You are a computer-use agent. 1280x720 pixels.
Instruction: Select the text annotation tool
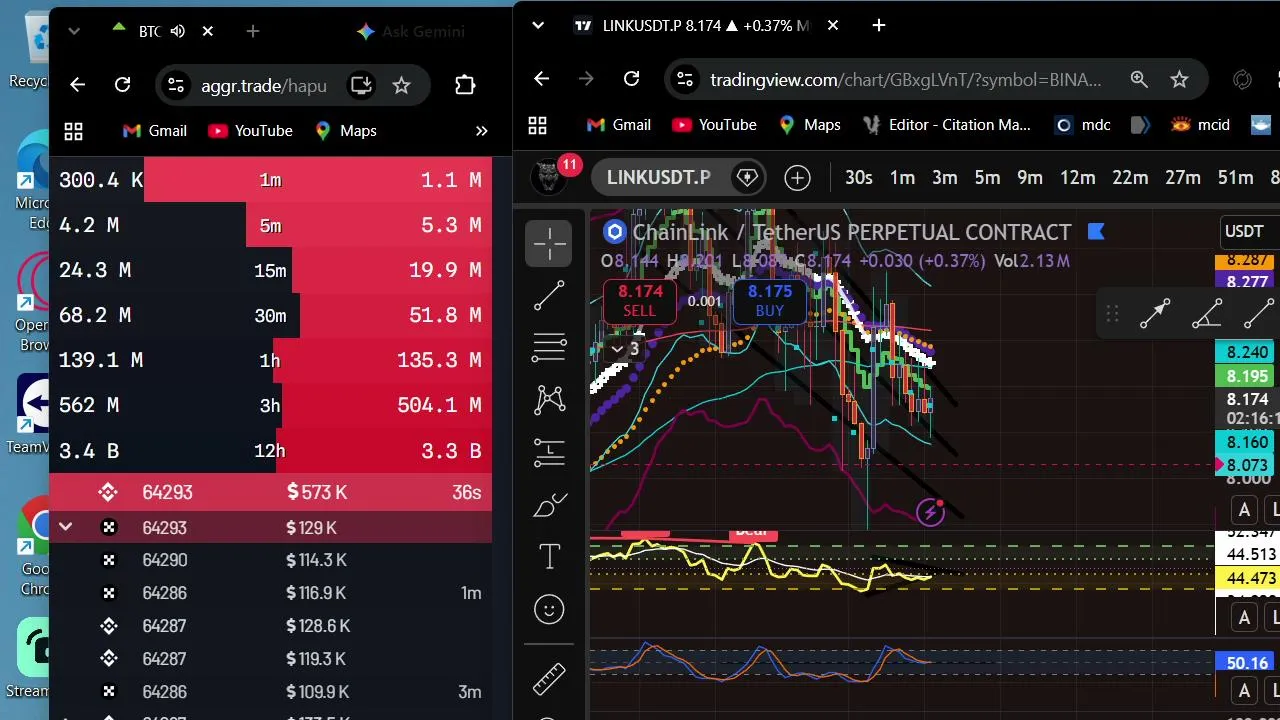tap(549, 557)
